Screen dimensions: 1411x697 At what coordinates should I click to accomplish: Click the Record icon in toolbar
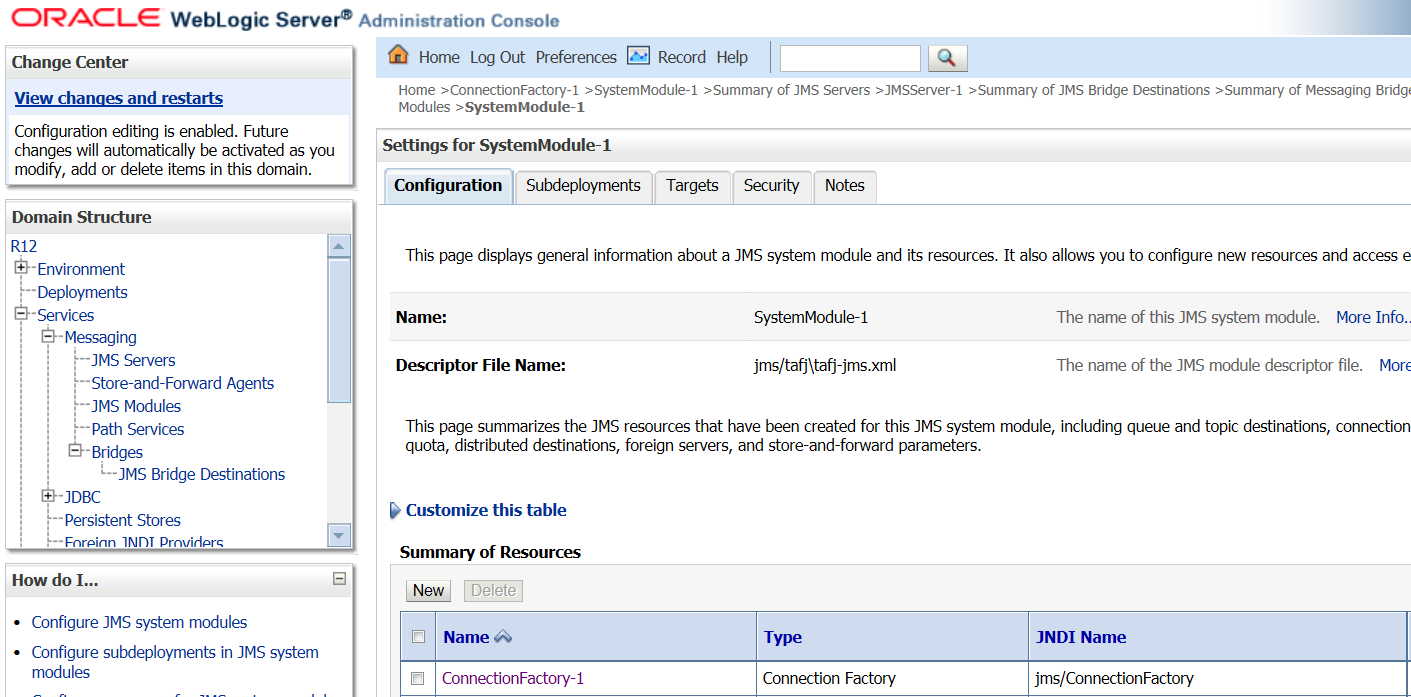(x=639, y=56)
